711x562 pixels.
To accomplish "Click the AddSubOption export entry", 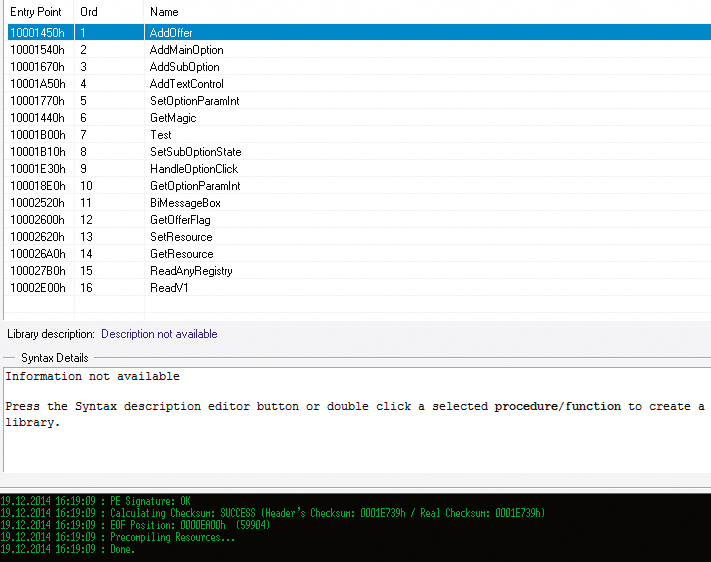I will click(x=184, y=67).
